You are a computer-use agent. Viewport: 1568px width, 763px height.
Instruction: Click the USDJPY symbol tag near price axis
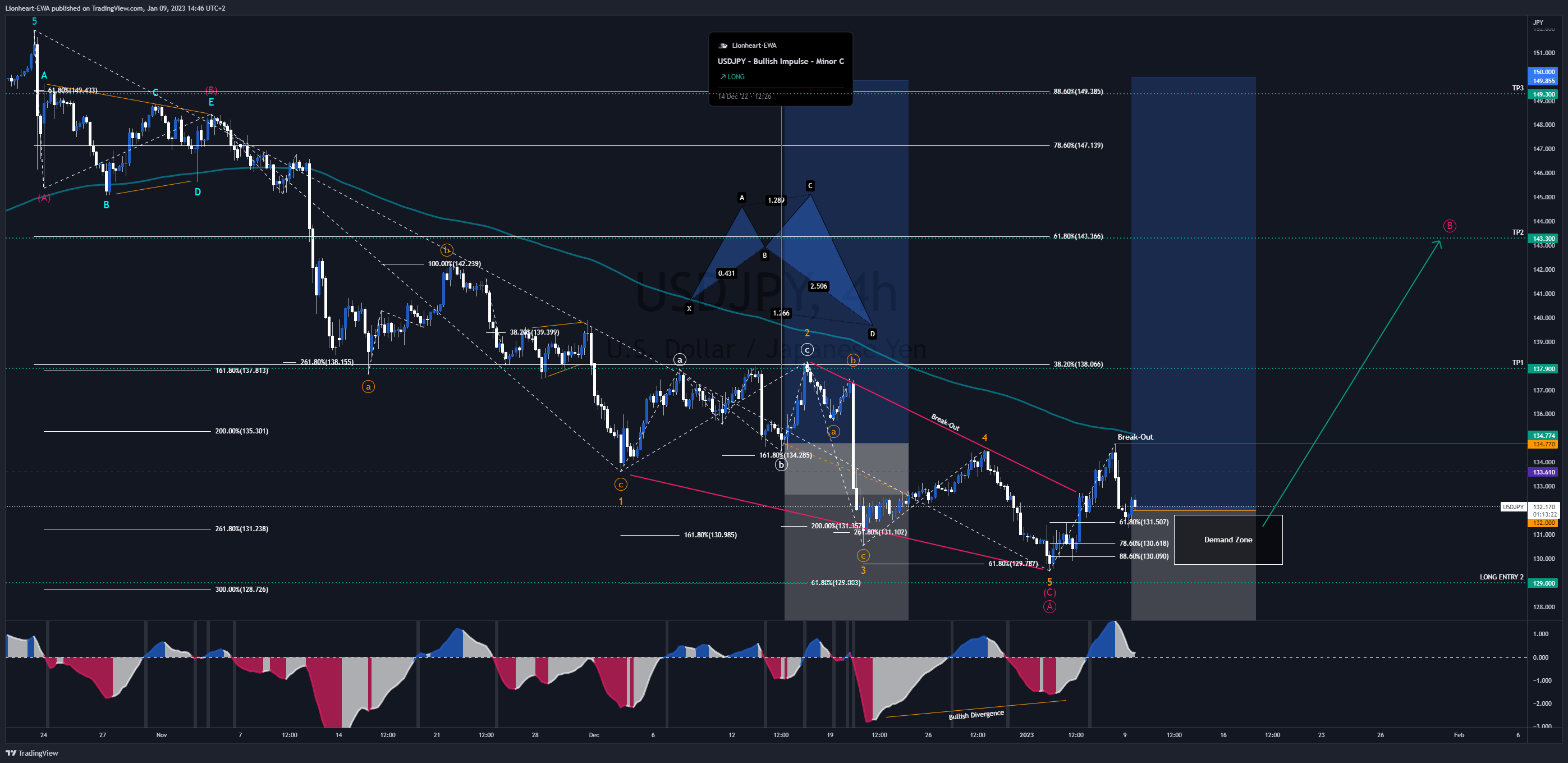(x=1513, y=506)
